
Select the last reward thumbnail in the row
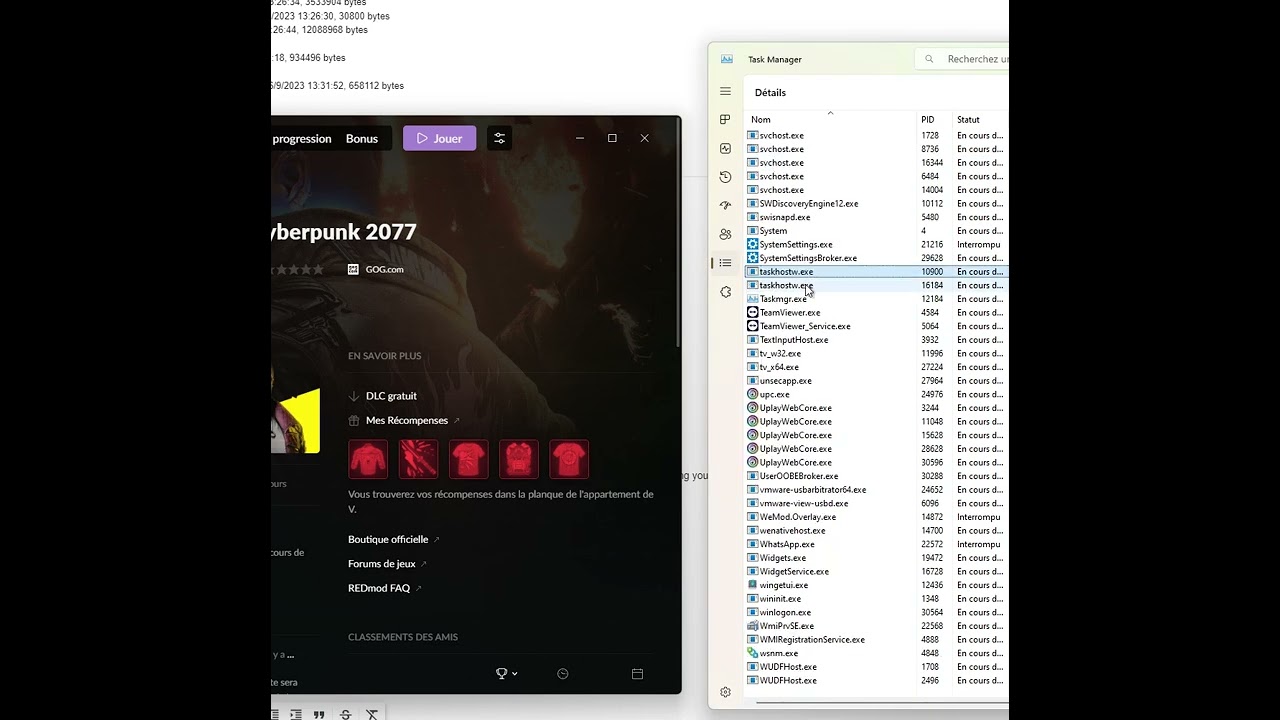pyautogui.click(x=569, y=459)
